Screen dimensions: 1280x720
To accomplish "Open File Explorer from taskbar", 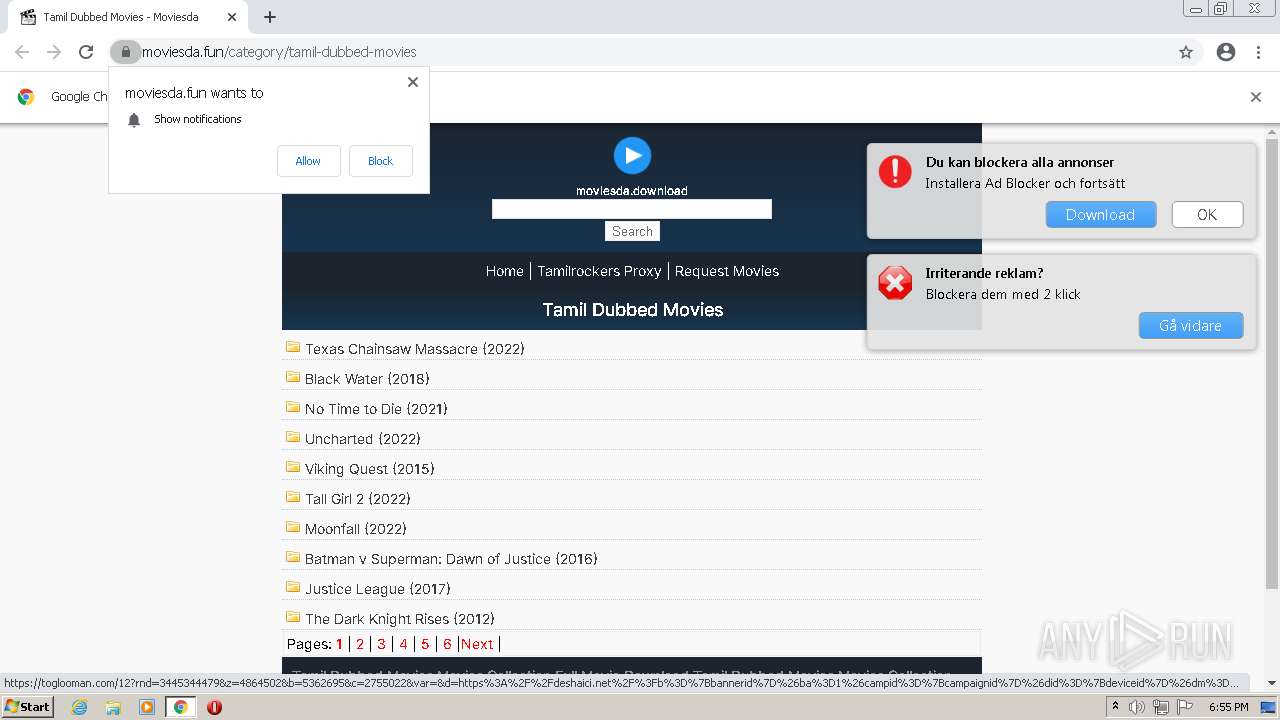I will [x=113, y=707].
